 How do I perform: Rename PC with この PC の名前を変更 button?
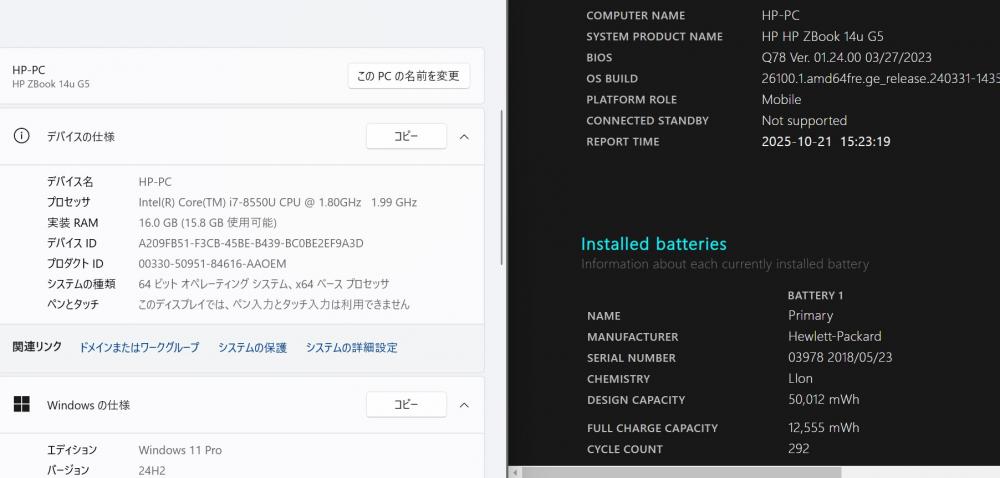409,76
